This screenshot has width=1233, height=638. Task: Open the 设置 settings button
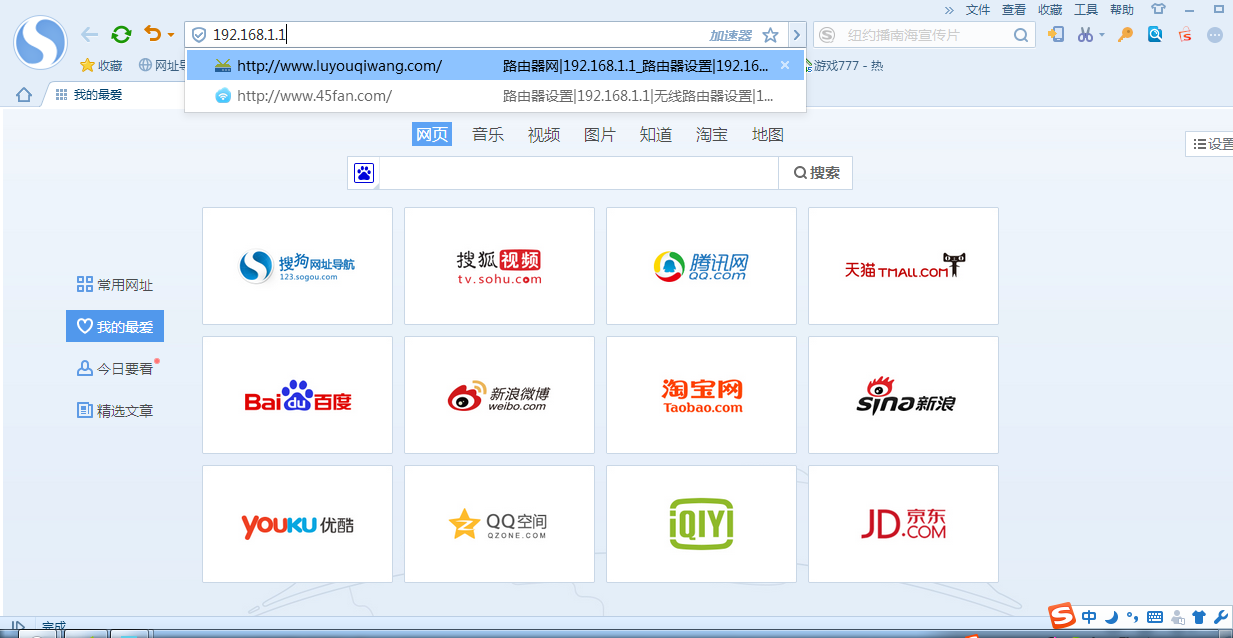point(1210,144)
